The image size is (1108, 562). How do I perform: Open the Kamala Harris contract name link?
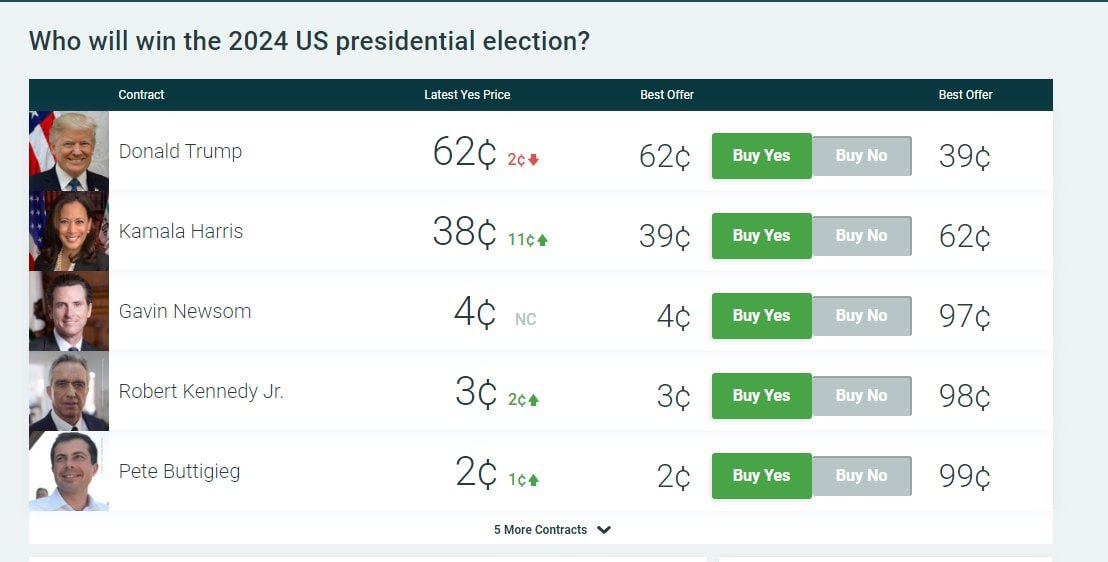coord(180,232)
